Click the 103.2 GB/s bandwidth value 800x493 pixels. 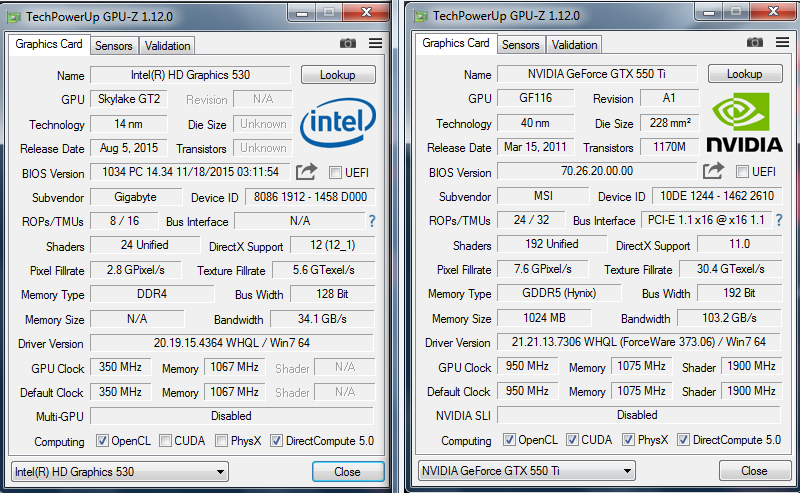coord(730,318)
